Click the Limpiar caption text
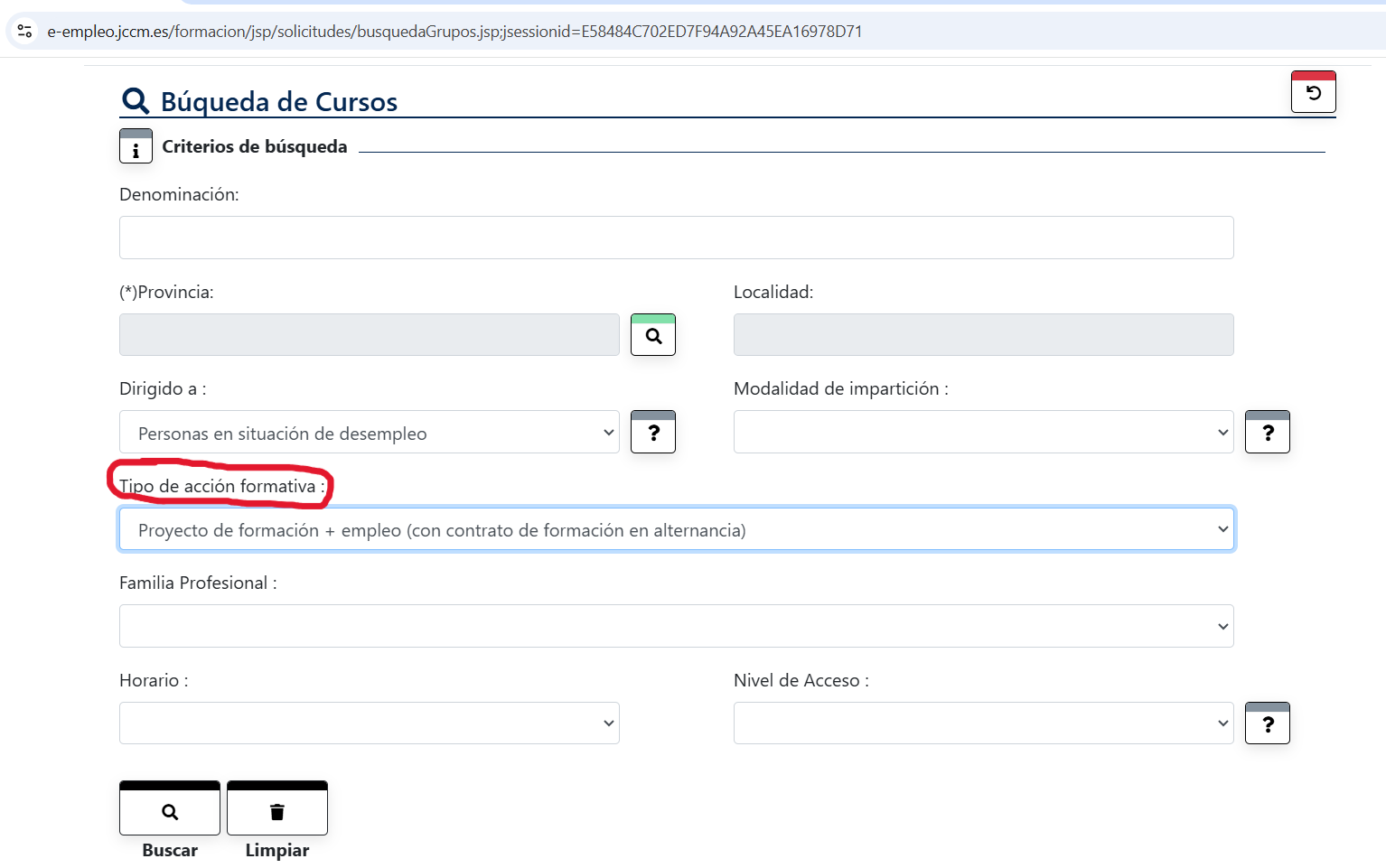The image size is (1386, 868). [x=277, y=850]
